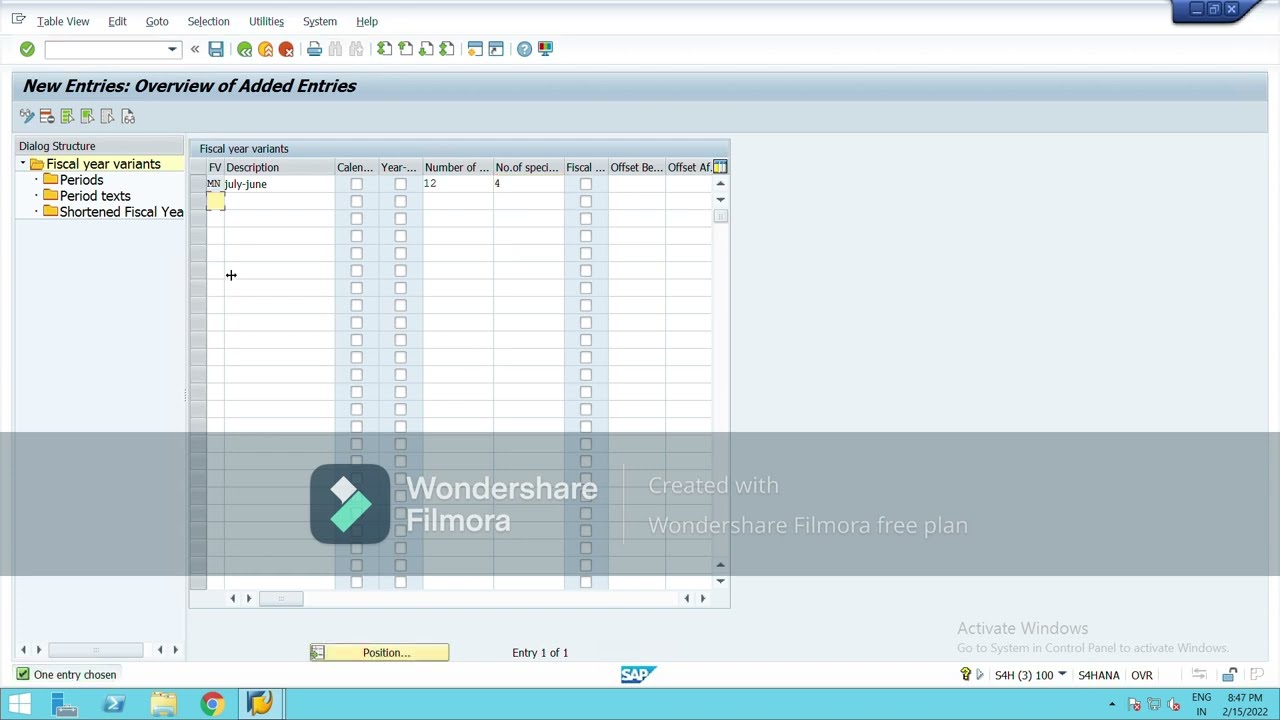The image size is (1280, 720).
Task: Click the Previous page icon
Action: point(406,49)
